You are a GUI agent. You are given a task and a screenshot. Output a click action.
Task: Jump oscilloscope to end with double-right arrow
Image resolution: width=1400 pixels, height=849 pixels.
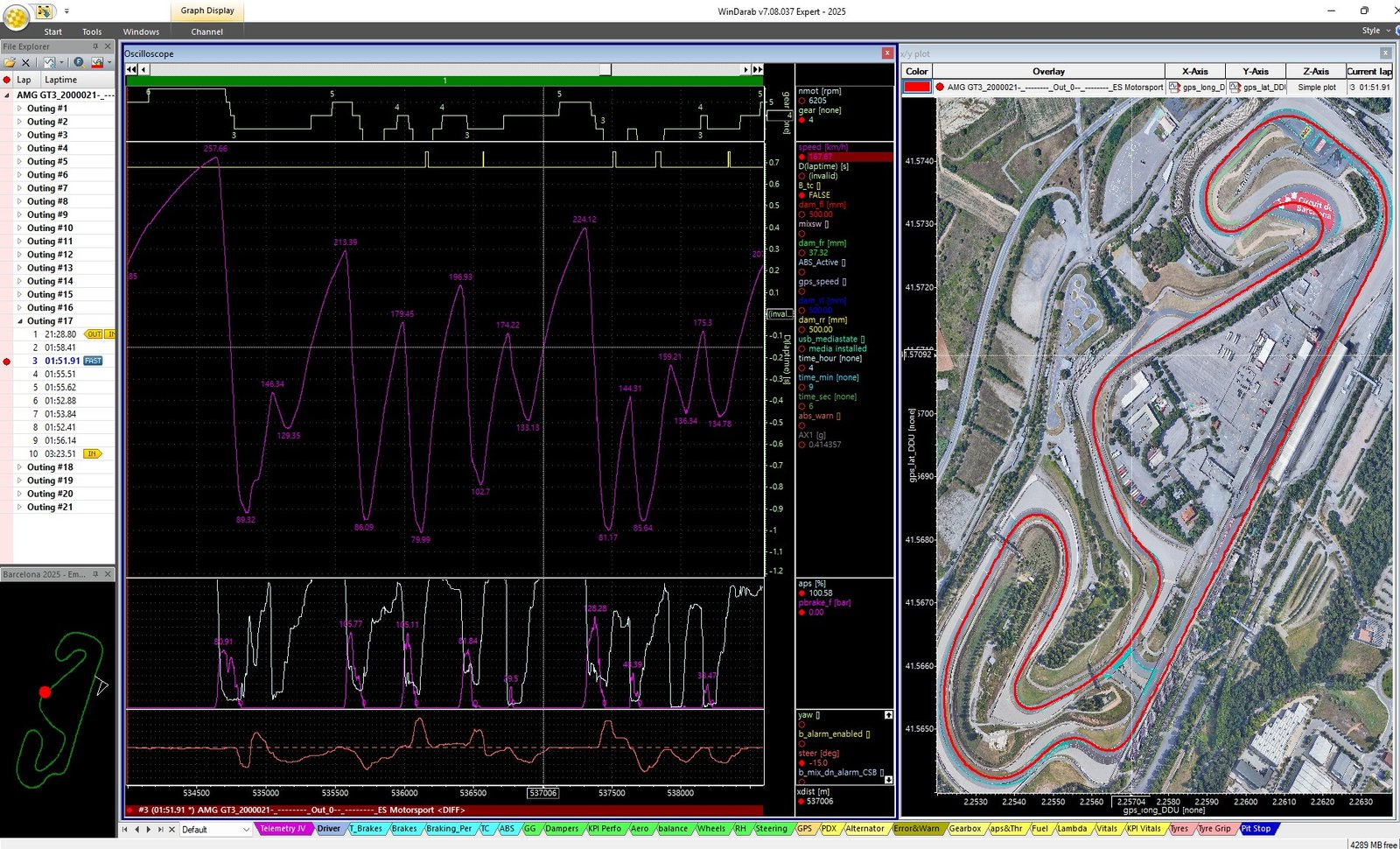[758, 69]
